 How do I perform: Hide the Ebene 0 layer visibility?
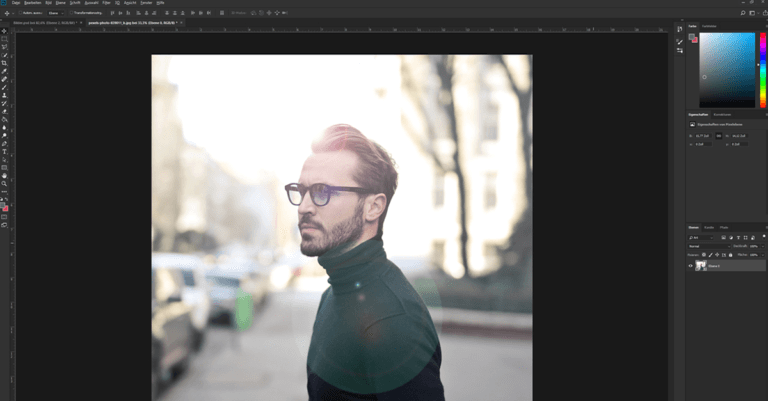click(690, 266)
